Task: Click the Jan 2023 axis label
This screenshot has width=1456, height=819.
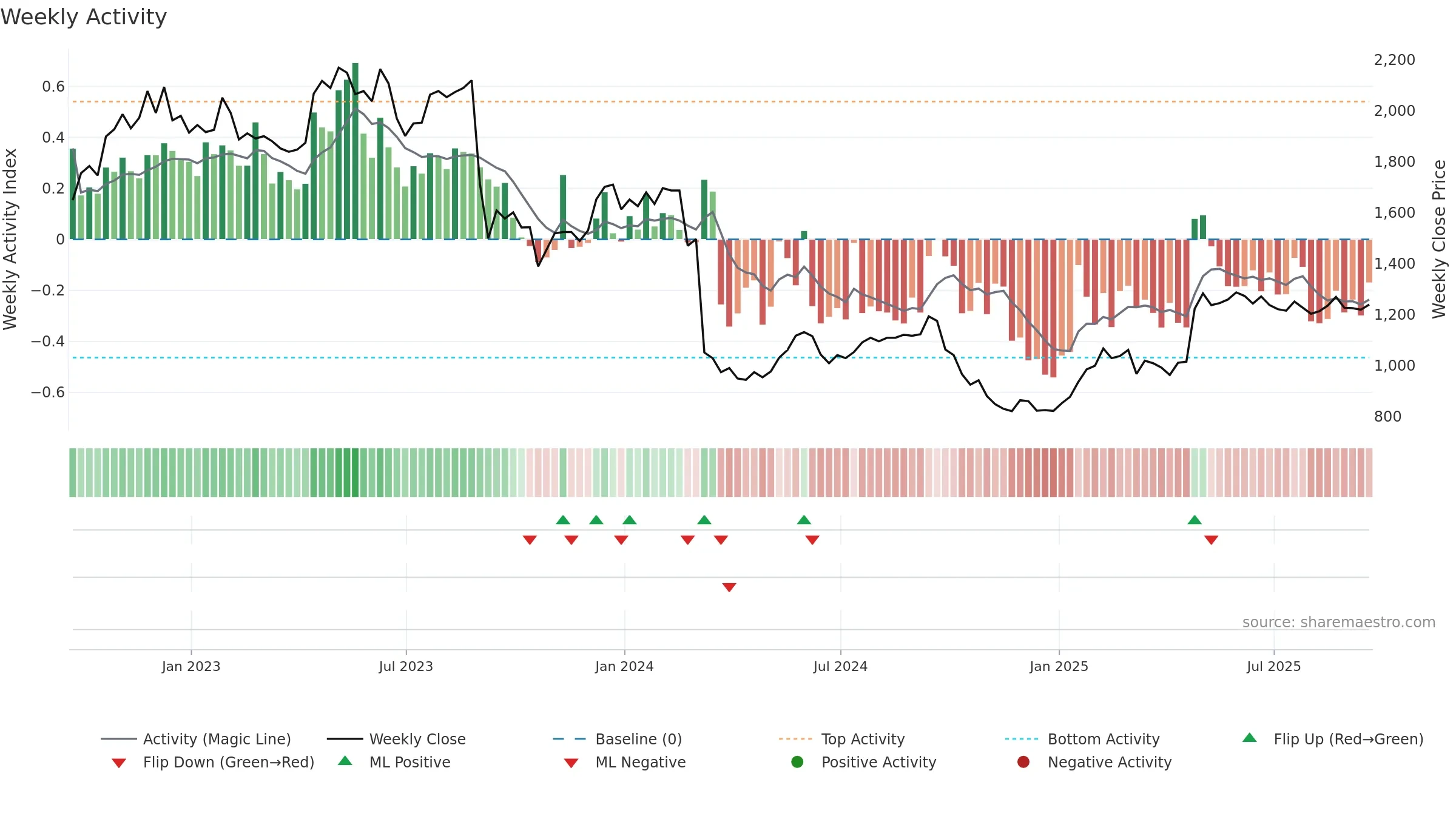Action: [x=191, y=666]
